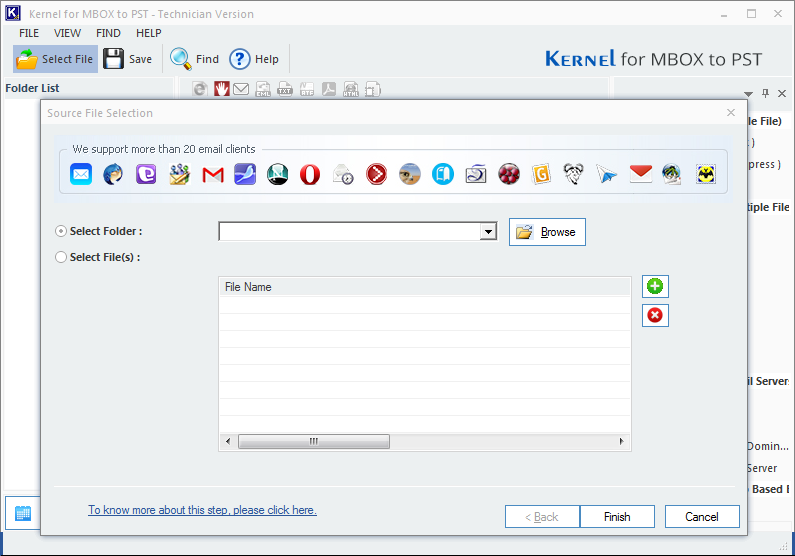Click the Finish button

tap(617, 516)
